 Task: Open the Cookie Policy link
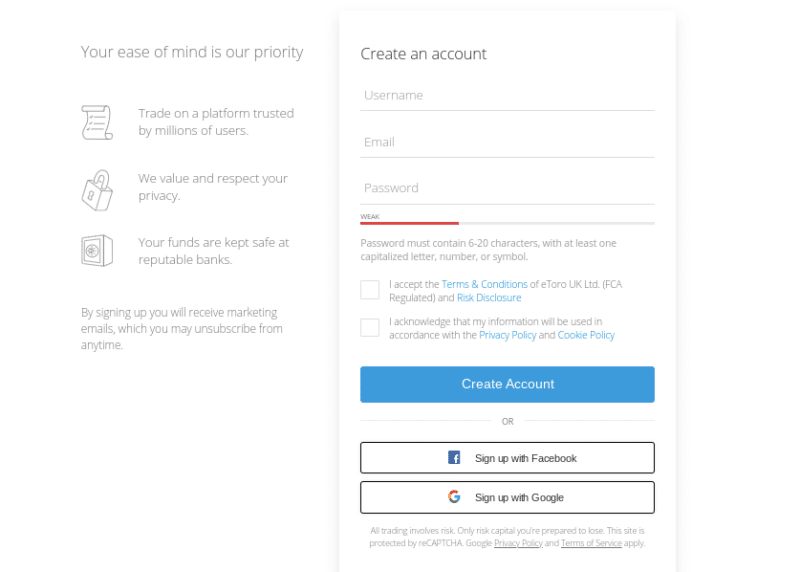click(586, 335)
